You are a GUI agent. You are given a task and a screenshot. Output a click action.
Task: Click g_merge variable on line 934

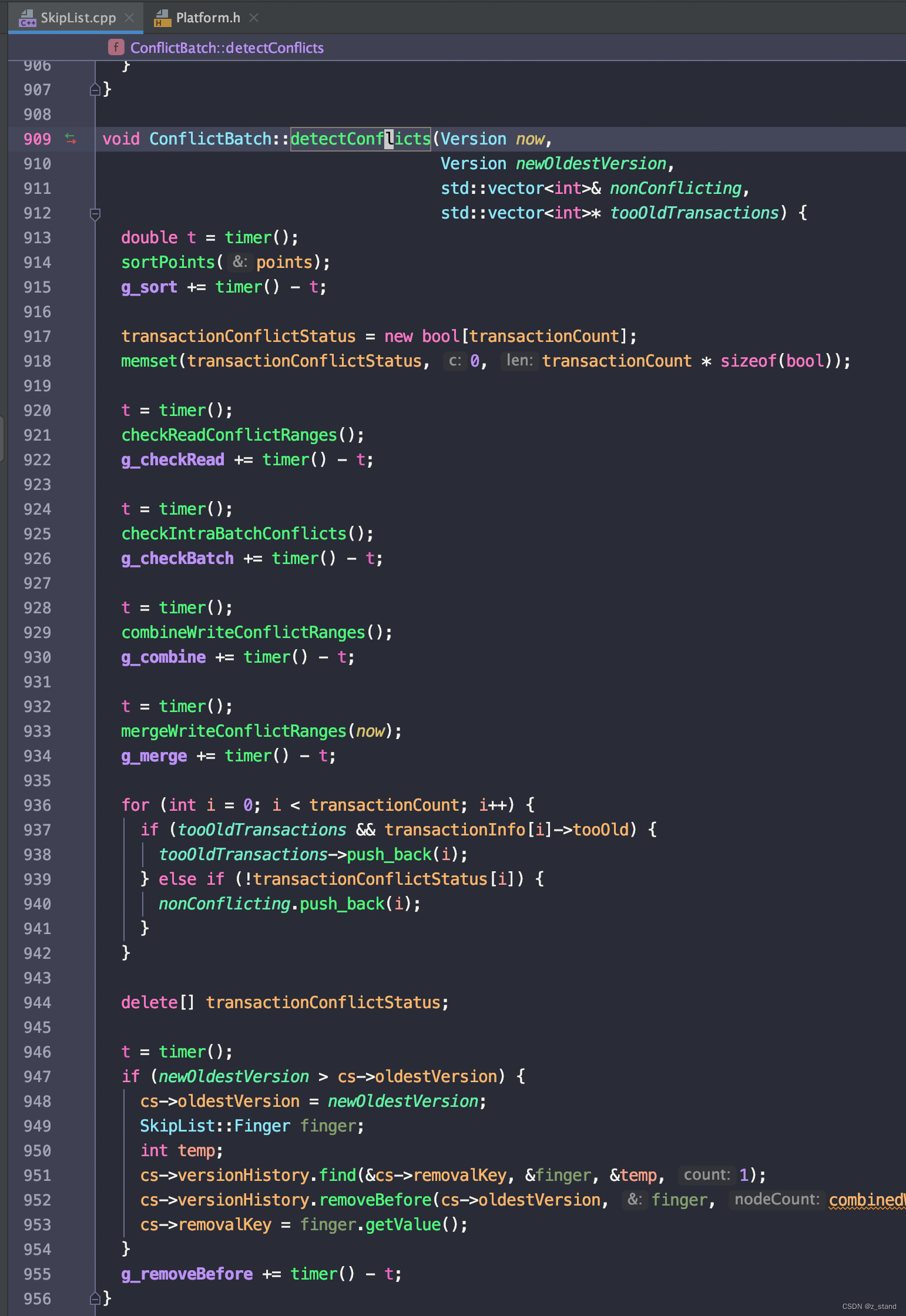click(154, 756)
